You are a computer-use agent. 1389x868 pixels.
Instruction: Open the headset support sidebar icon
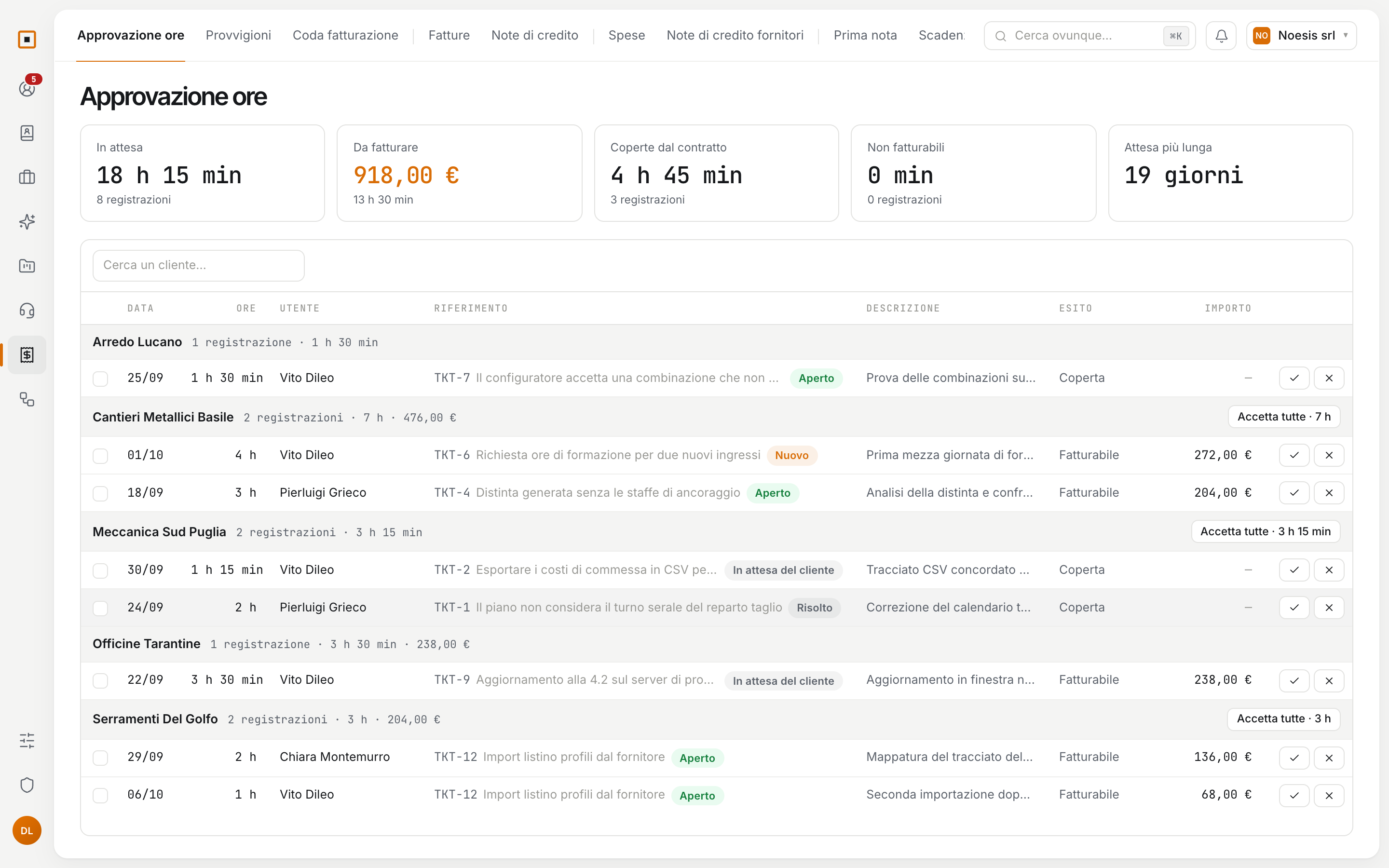[x=27, y=311]
